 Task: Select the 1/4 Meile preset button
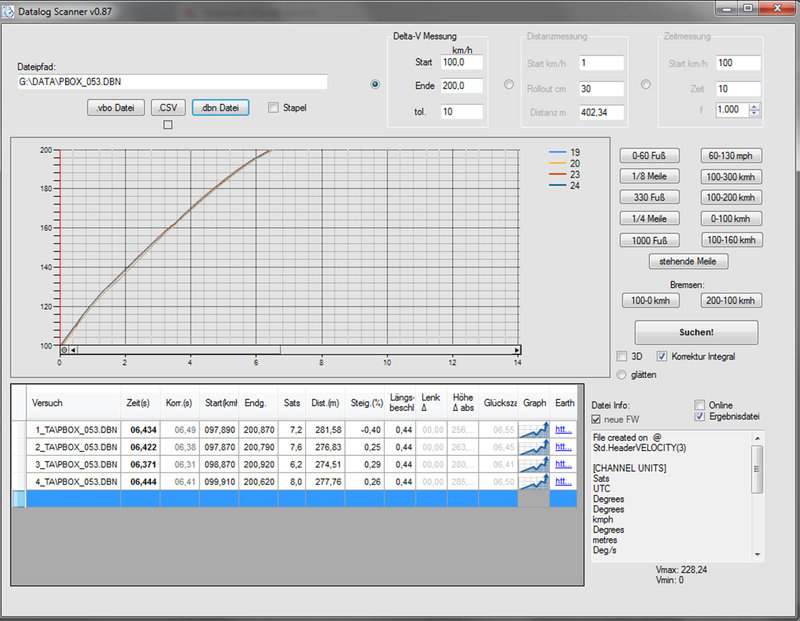point(649,219)
